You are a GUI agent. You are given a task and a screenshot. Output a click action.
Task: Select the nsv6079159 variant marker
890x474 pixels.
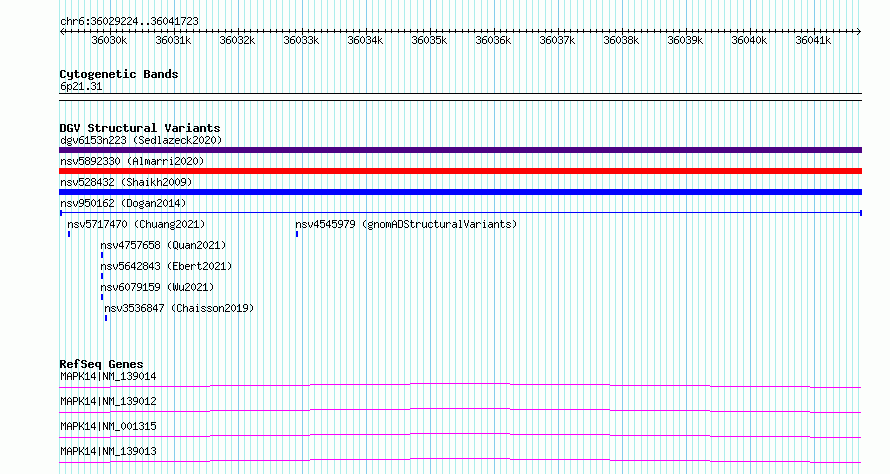tap(102, 297)
